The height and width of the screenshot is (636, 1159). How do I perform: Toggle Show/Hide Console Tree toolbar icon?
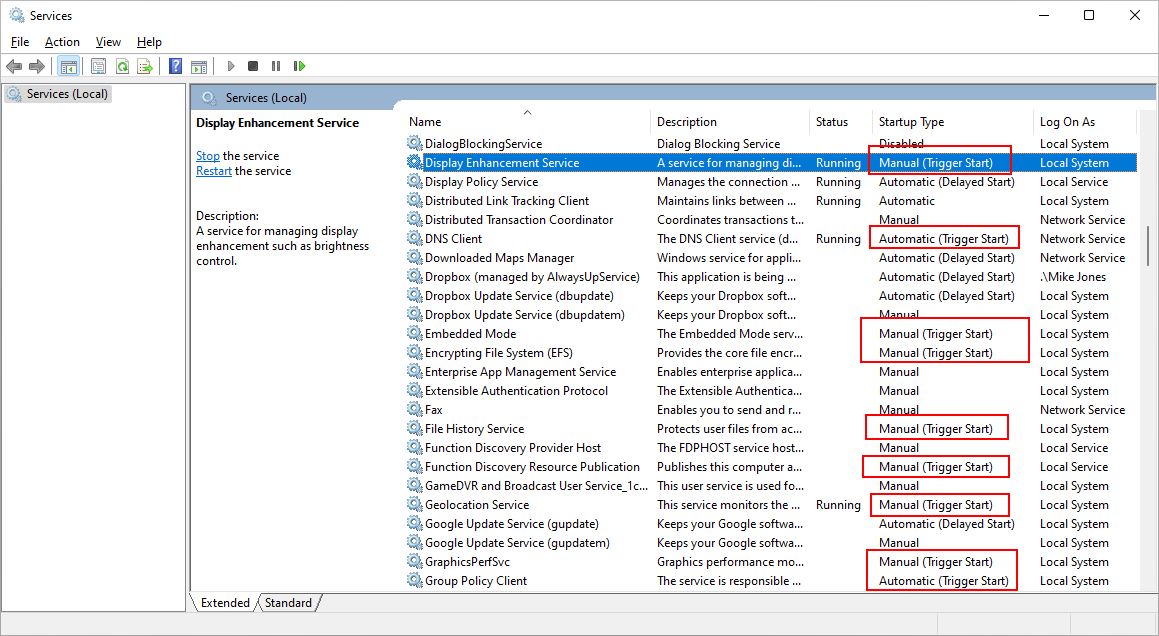69,67
